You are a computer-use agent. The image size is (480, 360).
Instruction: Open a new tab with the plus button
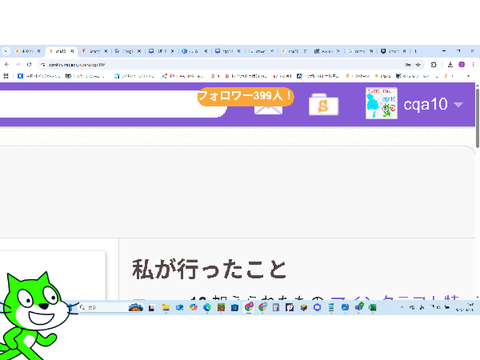coord(415,51)
